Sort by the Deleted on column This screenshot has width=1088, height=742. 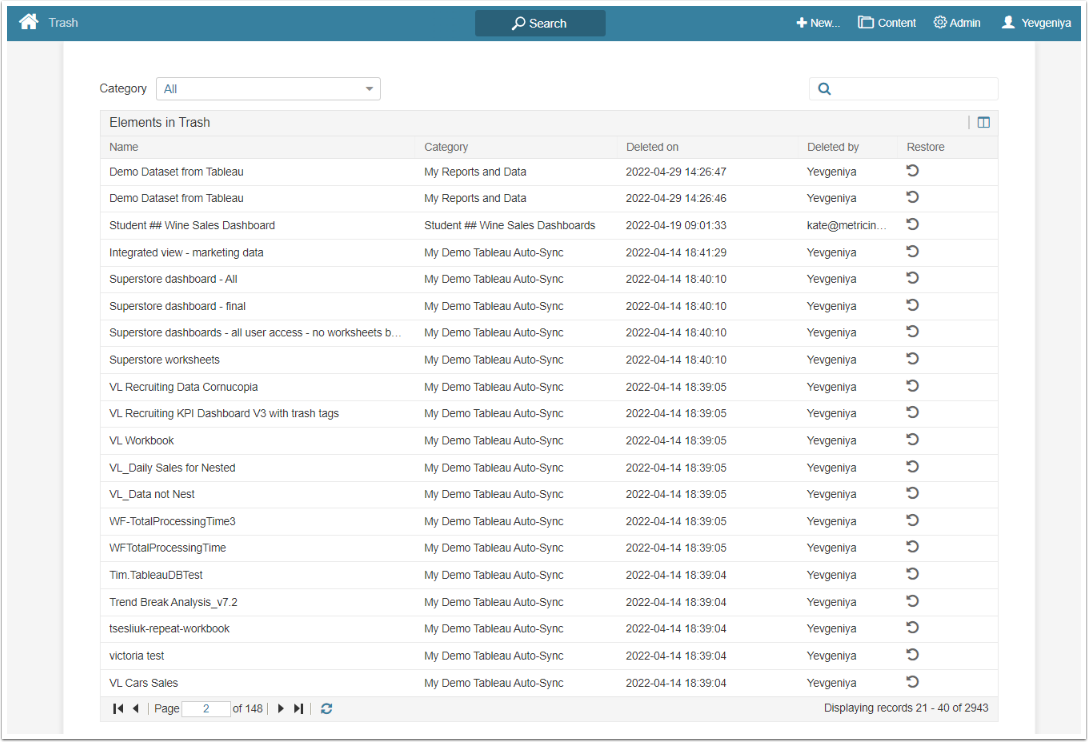(652, 147)
